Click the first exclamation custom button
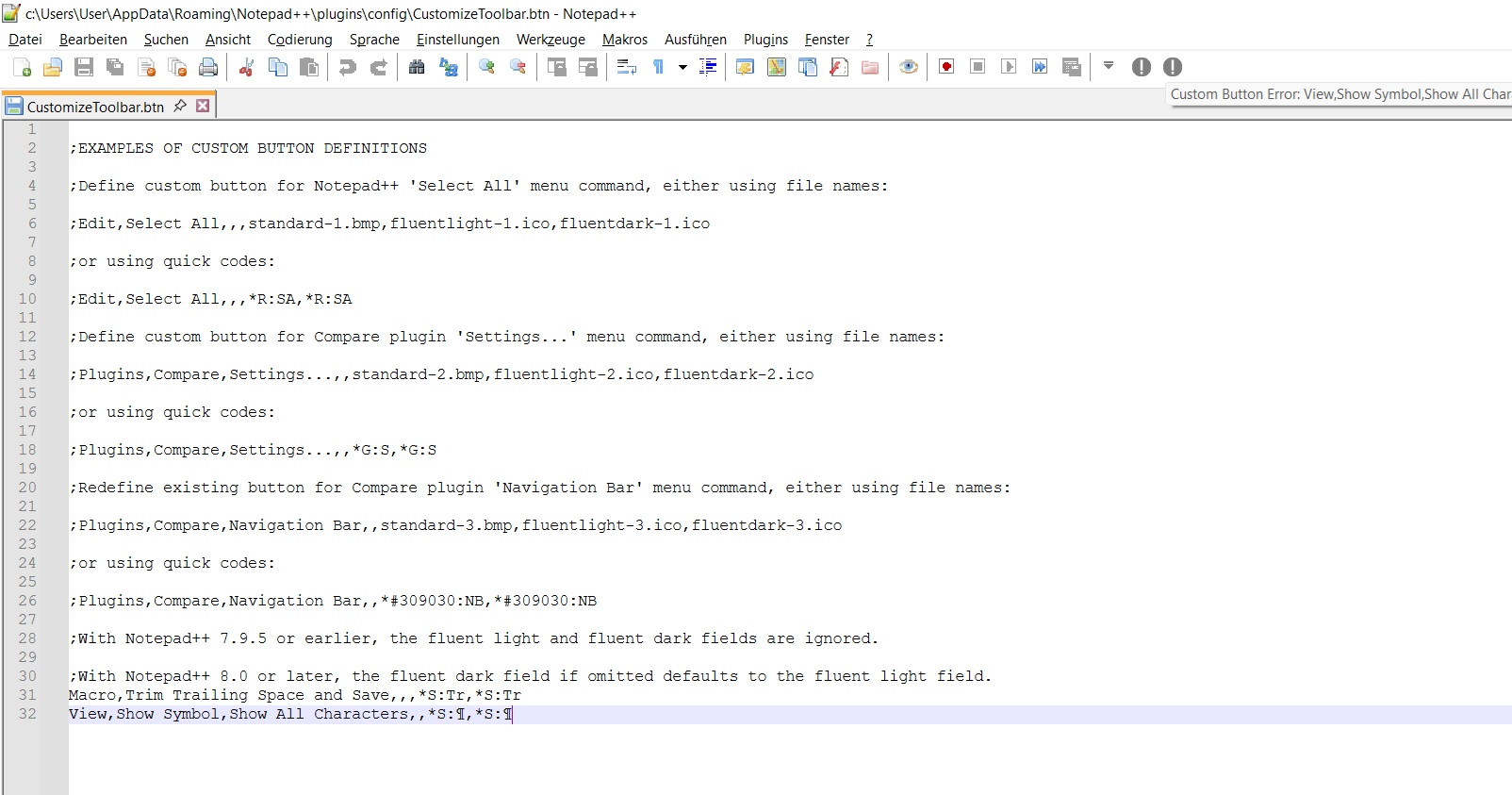This screenshot has height=795, width=1512. [1142, 67]
